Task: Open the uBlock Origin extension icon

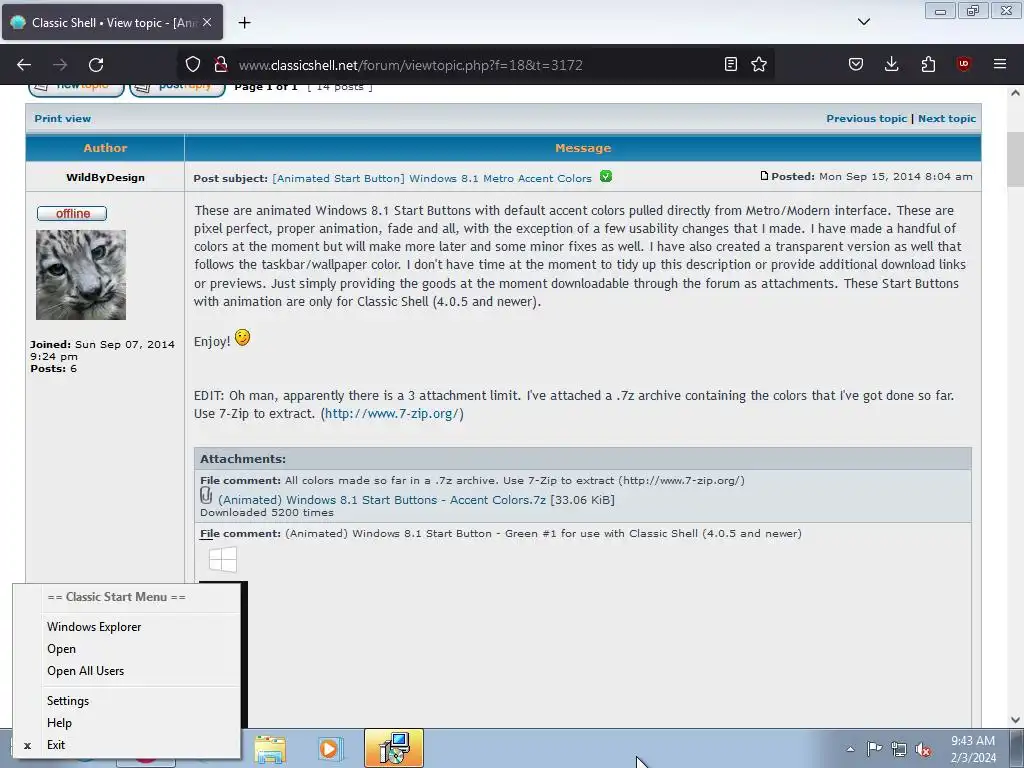Action: coord(964,64)
